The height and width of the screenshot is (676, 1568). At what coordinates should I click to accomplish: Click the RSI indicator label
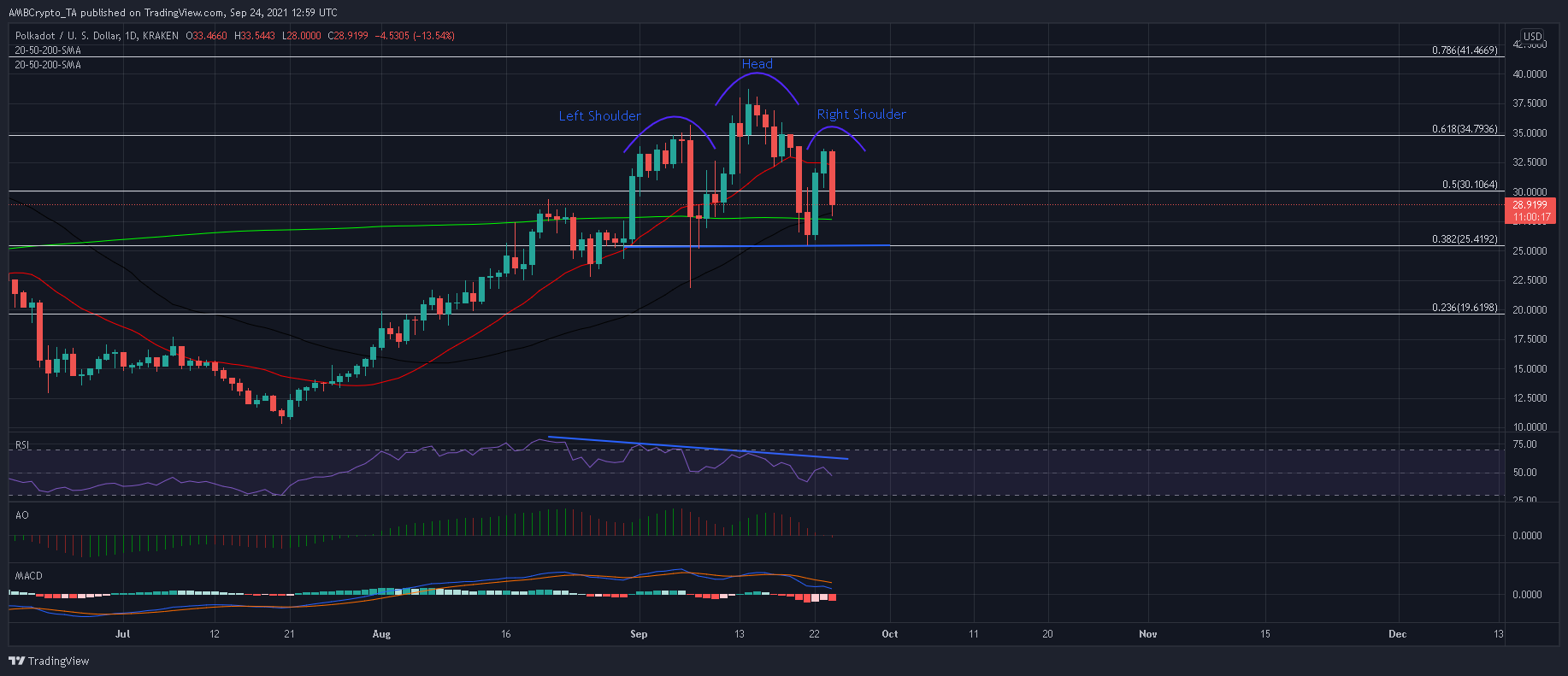[x=23, y=445]
